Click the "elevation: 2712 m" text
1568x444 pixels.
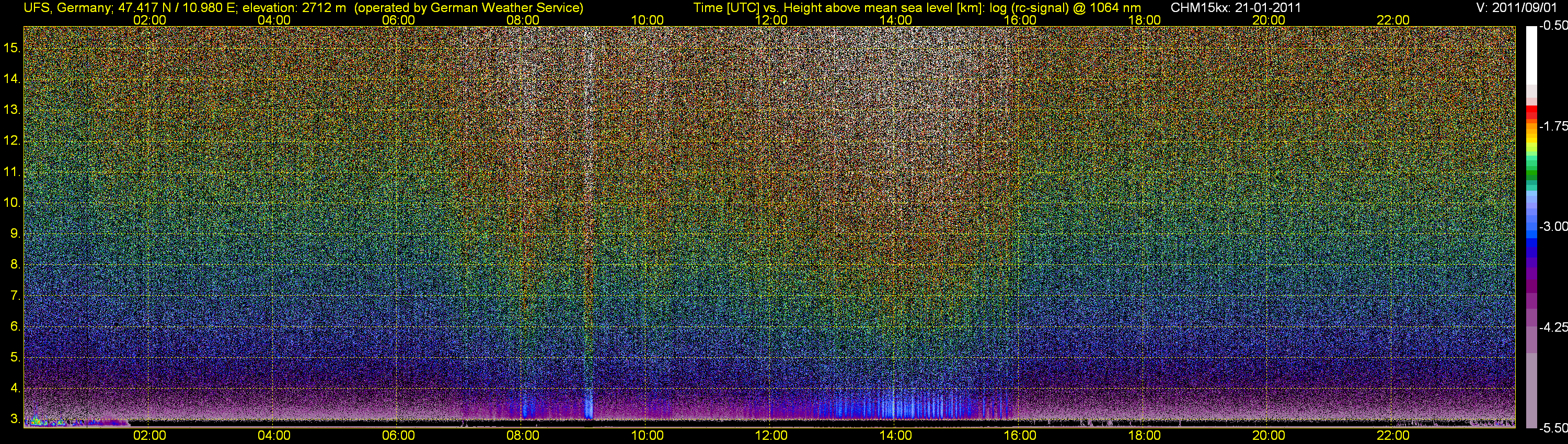coord(294,8)
